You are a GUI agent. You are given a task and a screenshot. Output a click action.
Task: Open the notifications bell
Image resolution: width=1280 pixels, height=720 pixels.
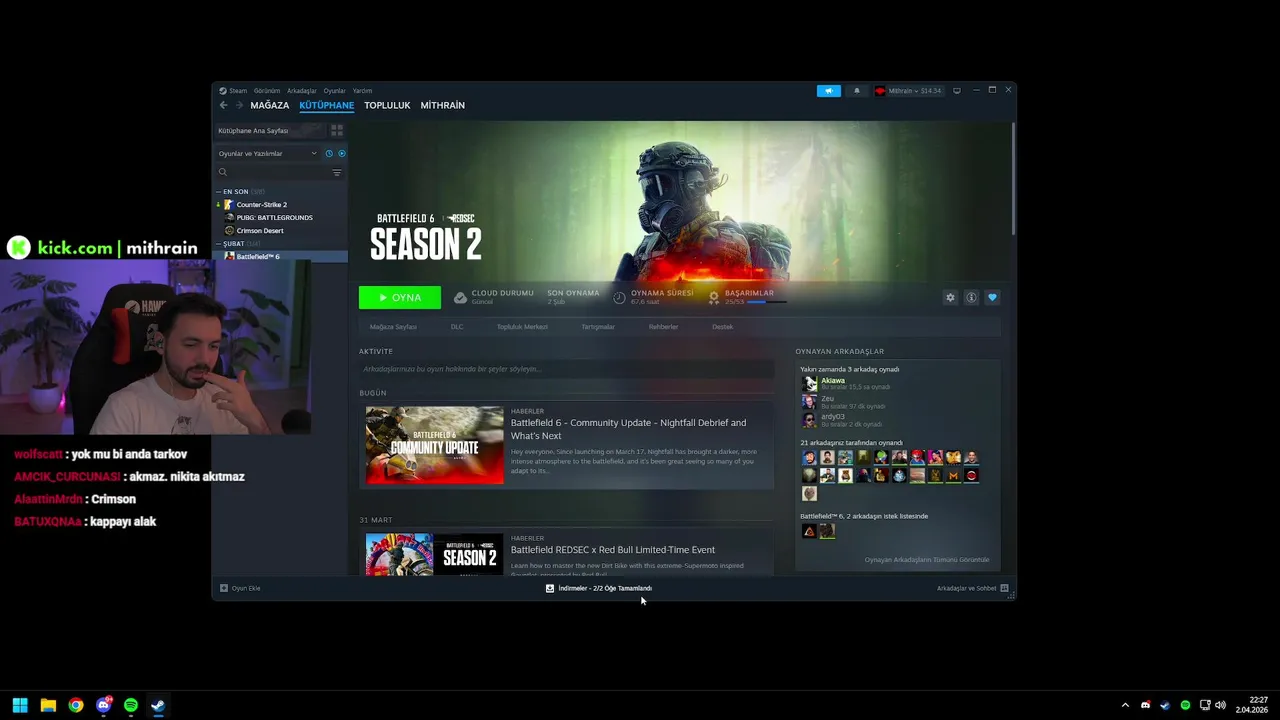click(856, 91)
